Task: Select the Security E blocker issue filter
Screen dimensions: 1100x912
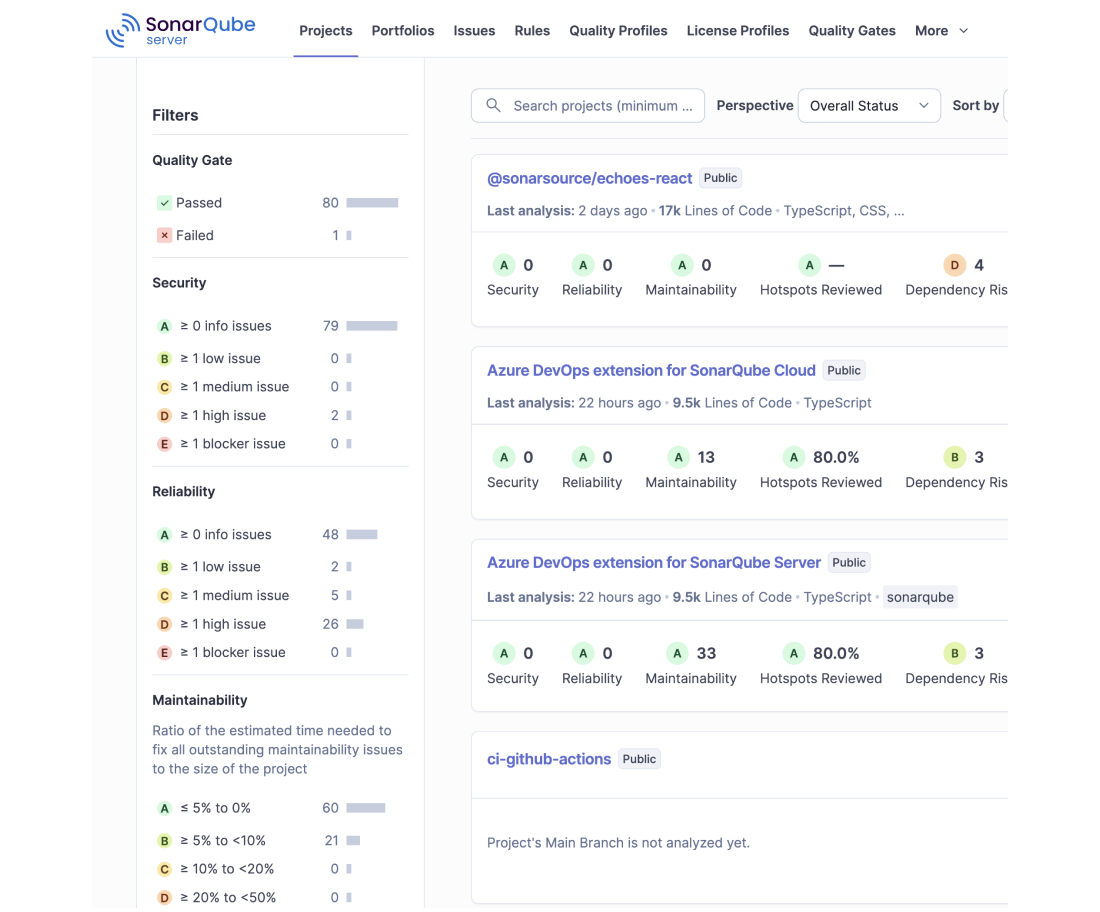Action: tap(277, 444)
